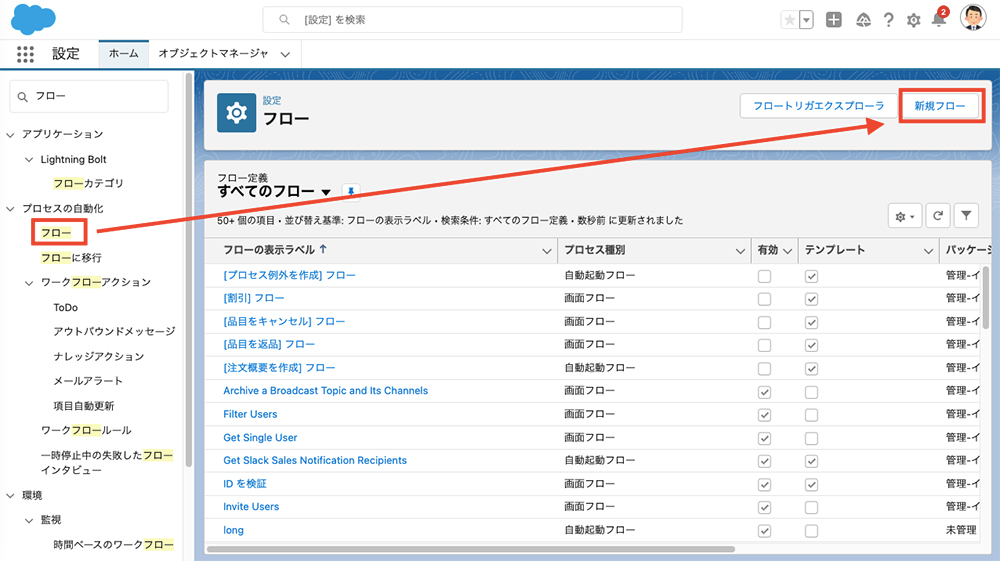This screenshot has height=561, width=1000.
Task: Click the favorites star icon
Action: coord(790,20)
